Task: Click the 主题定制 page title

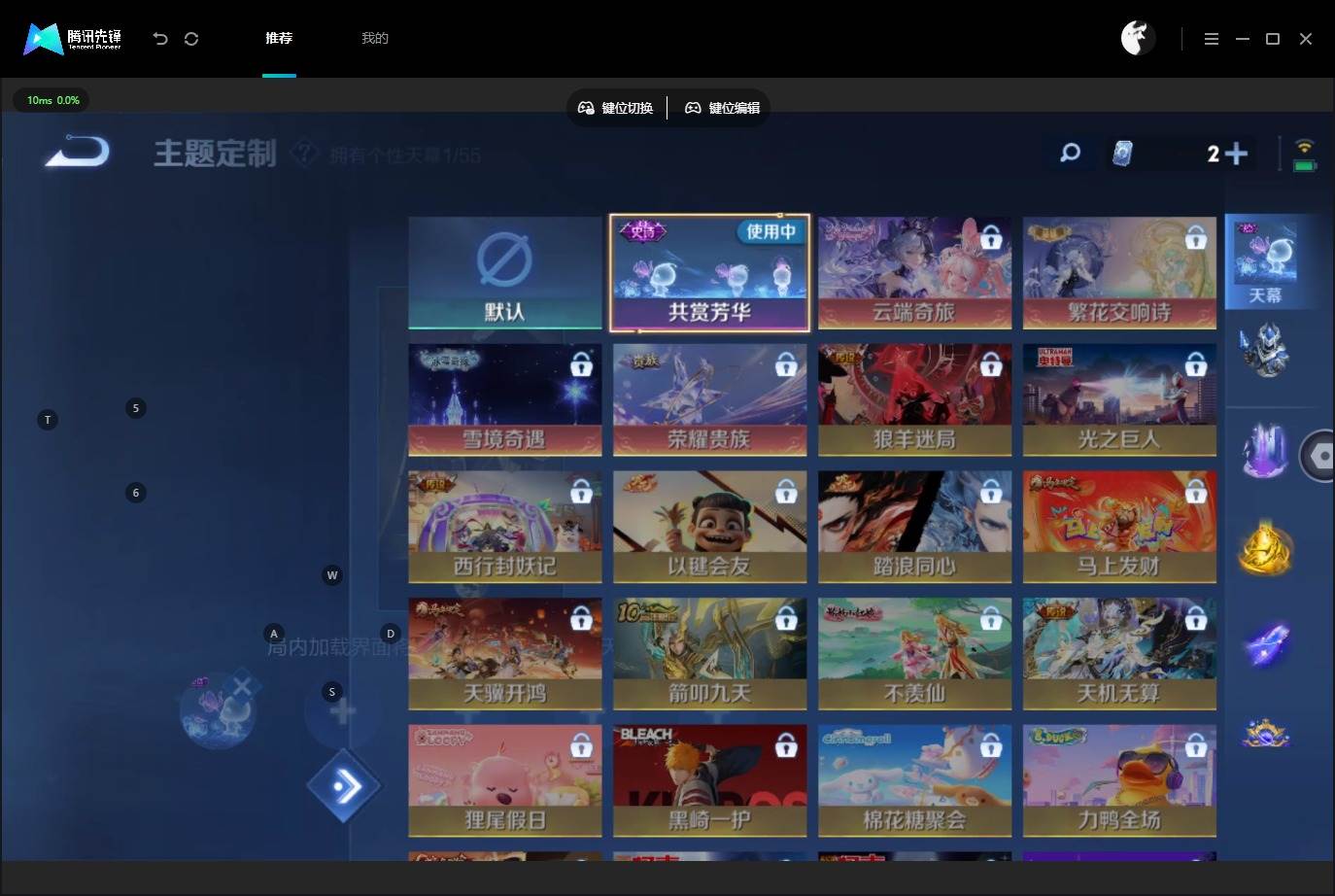Action: pos(215,154)
